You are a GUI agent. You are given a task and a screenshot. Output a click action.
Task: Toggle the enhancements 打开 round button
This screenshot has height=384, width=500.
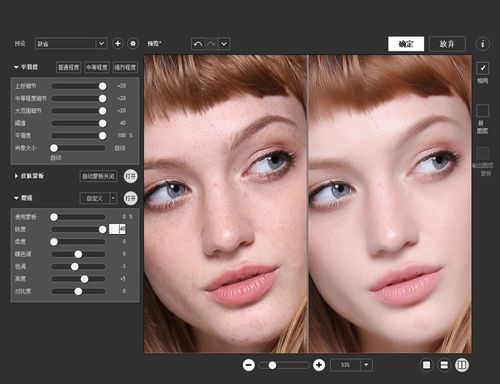click(x=131, y=199)
